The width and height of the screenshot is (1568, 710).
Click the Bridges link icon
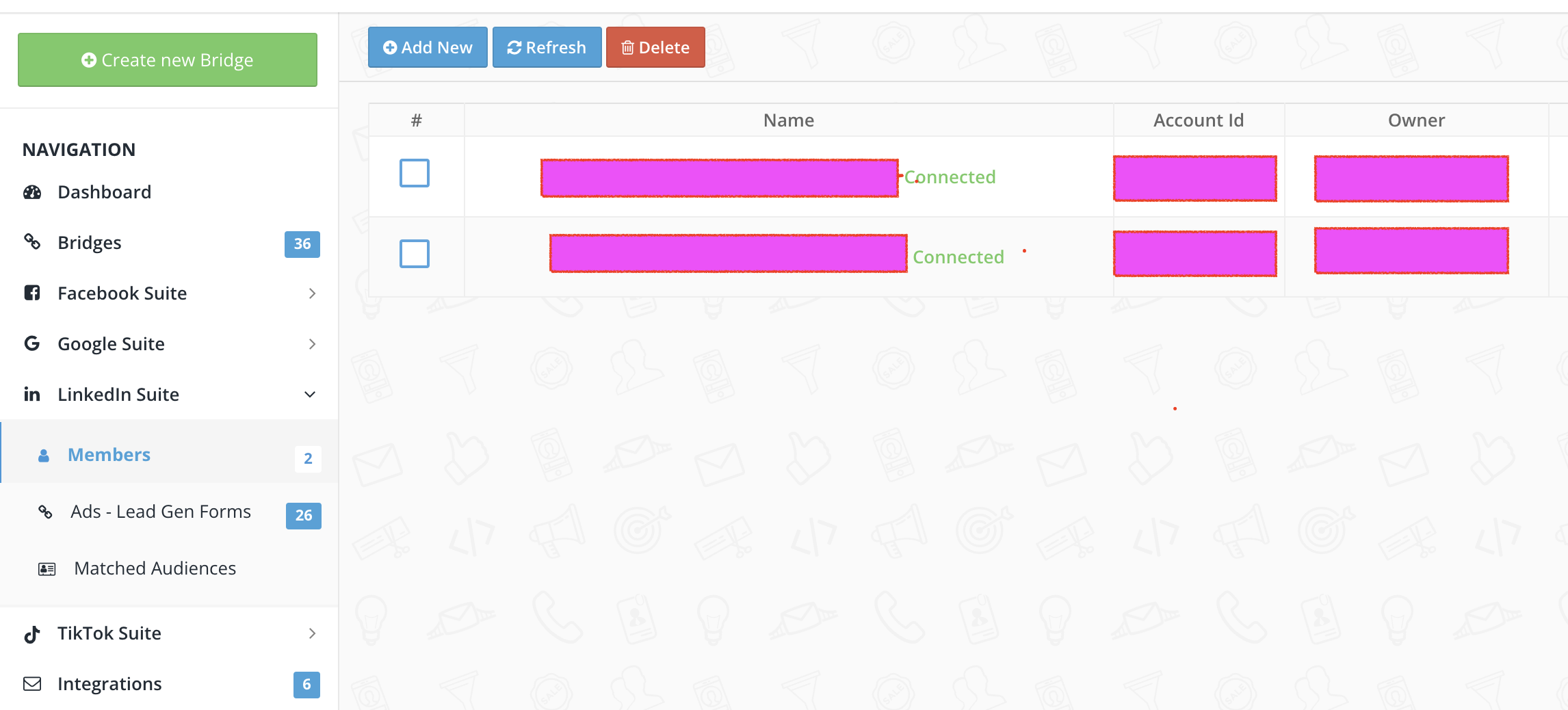pyautogui.click(x=32, y=241)
